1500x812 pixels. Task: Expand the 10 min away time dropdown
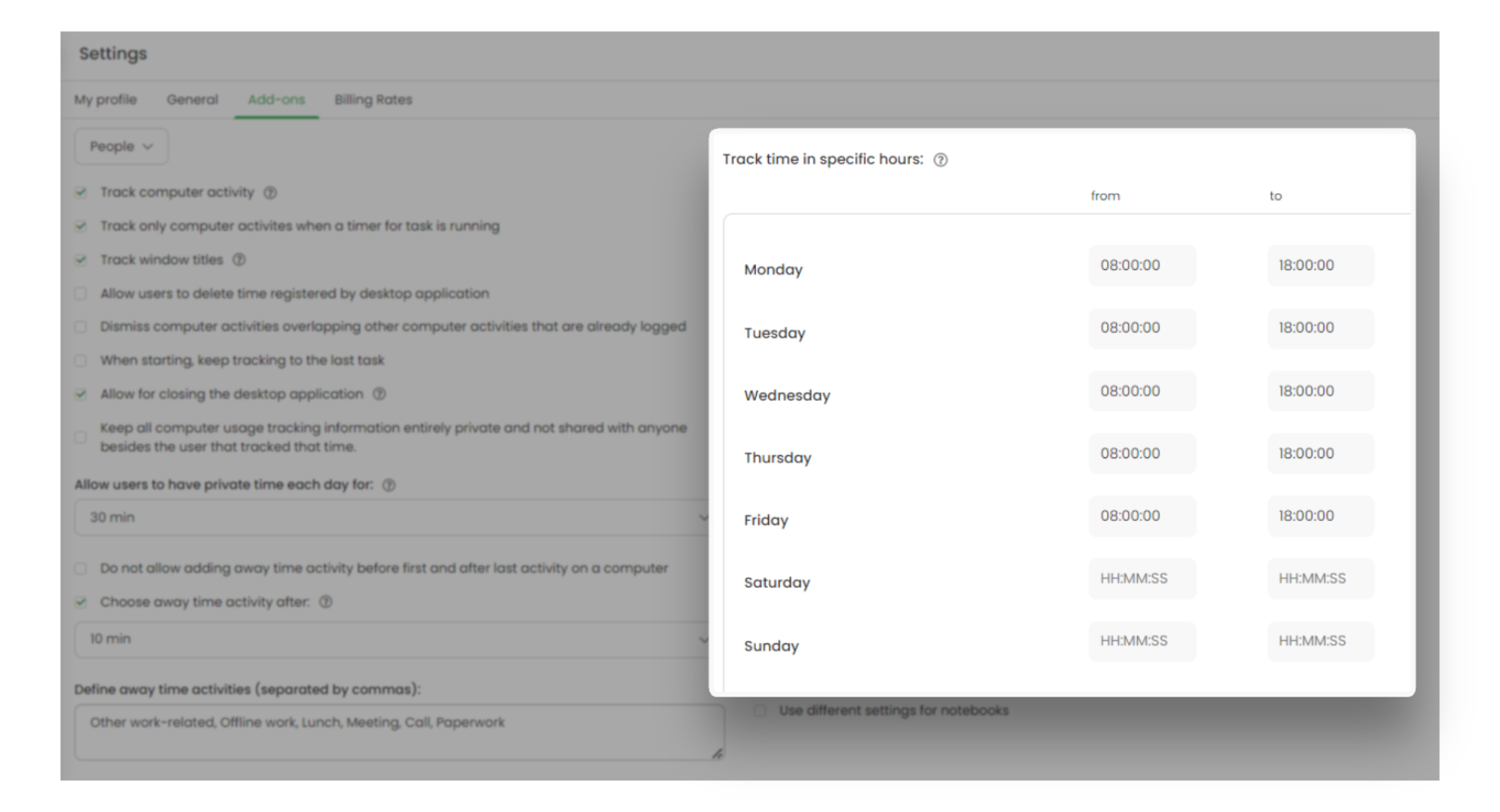[390, 639]
